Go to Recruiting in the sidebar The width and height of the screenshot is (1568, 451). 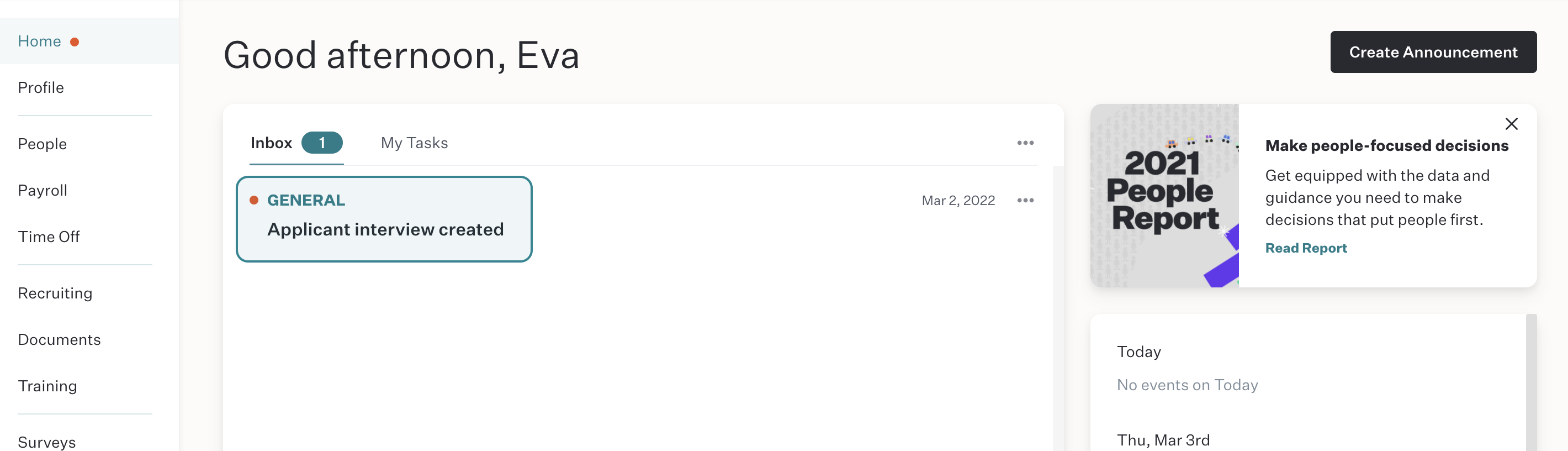(x=55, y=294)
